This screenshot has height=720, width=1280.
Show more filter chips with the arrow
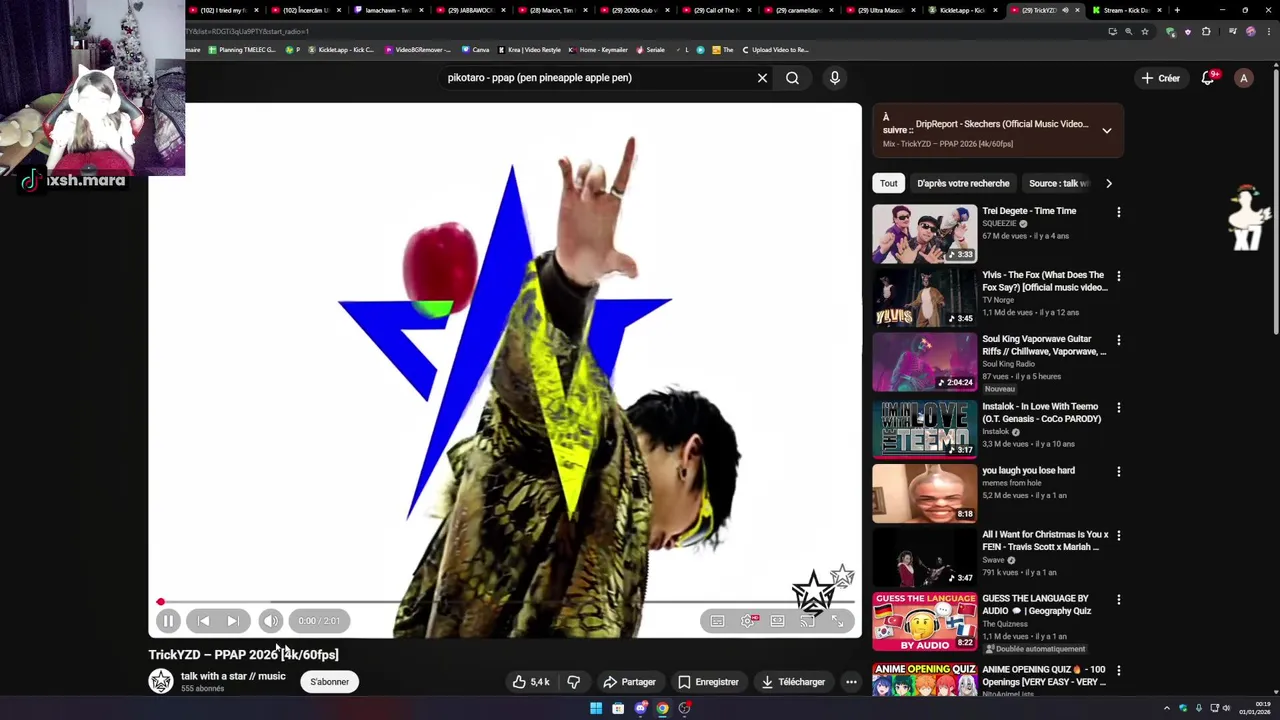[1108, 183]
